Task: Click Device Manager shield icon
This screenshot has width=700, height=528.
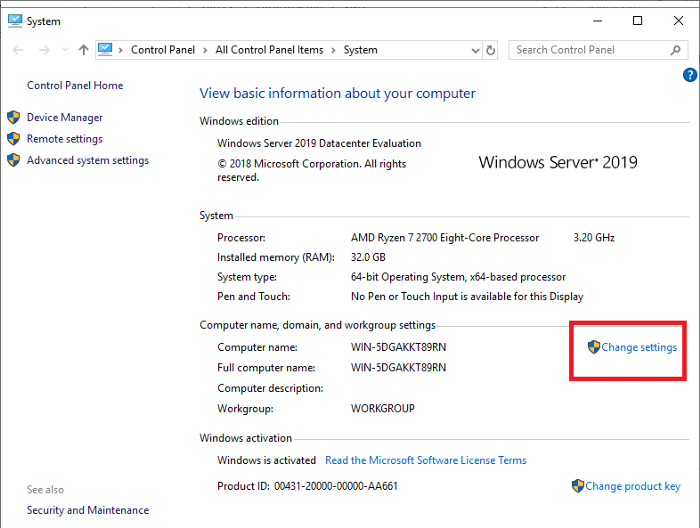Action: click(x=14, y=117)
